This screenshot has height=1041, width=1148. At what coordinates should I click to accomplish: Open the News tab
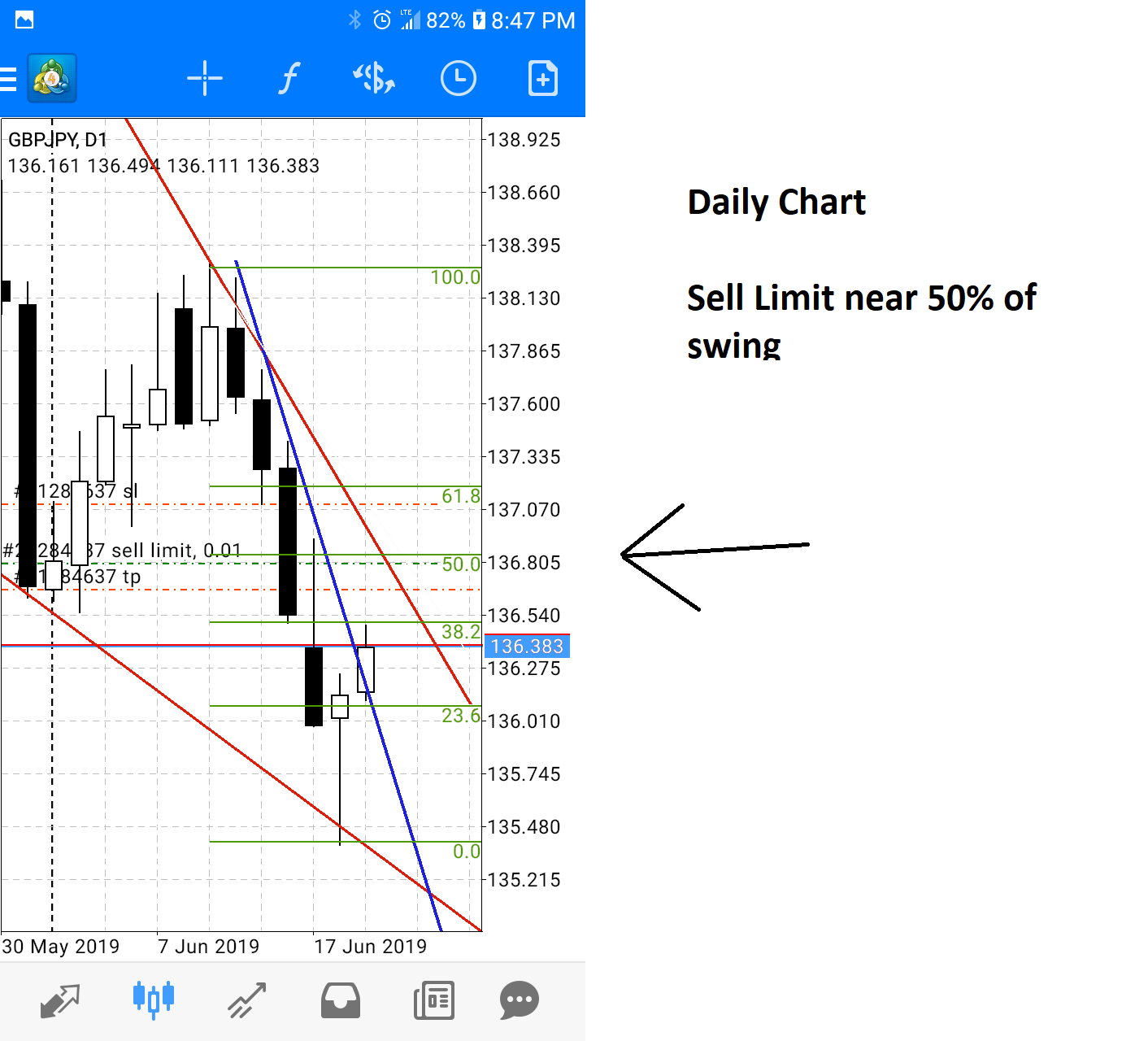coord(433,1000)
